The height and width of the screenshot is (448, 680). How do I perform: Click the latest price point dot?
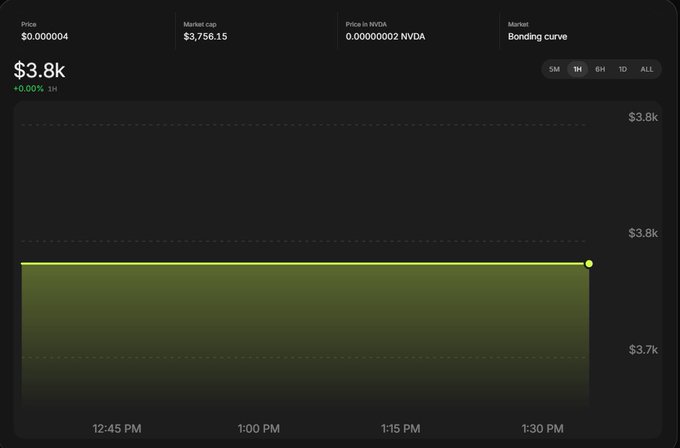pyautogui.click(x=589, y=264)
